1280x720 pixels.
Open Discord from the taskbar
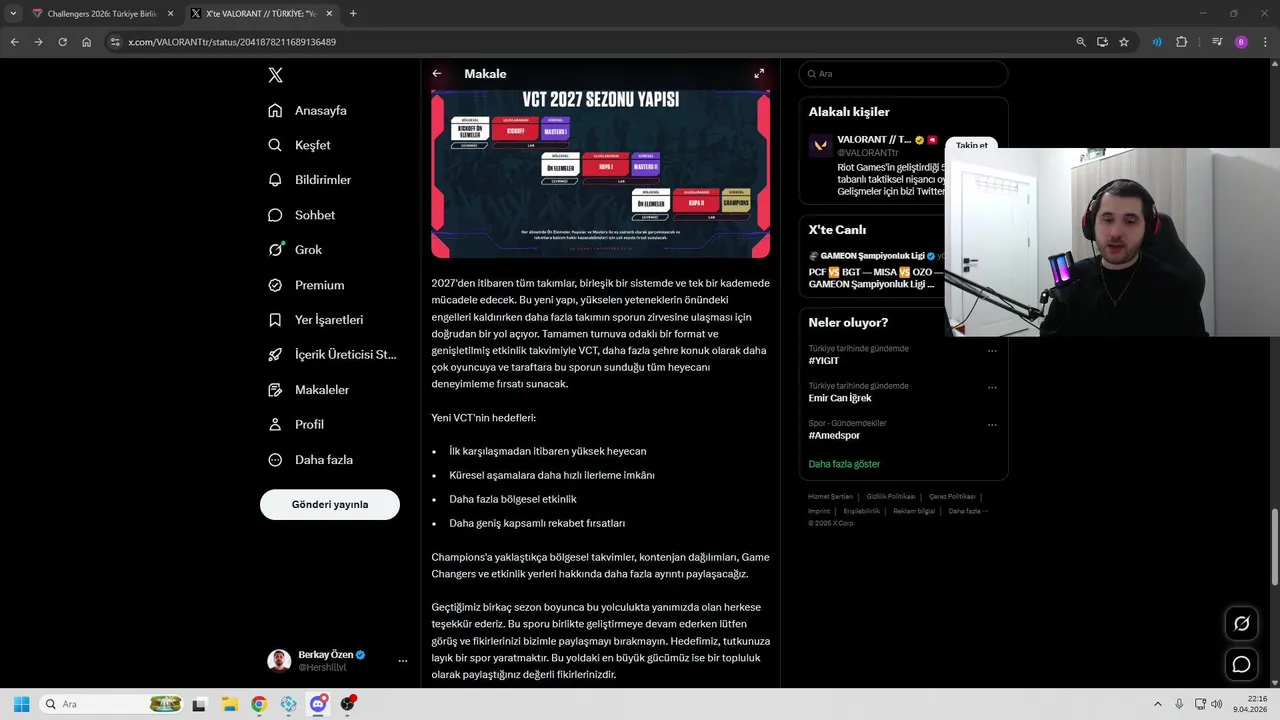pyautogui.click(x=318, y=704)
